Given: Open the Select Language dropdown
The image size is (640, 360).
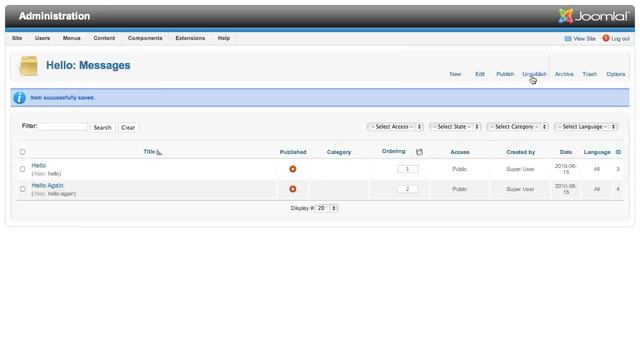Looking at the screenshot, I should [x=586, y=127].
